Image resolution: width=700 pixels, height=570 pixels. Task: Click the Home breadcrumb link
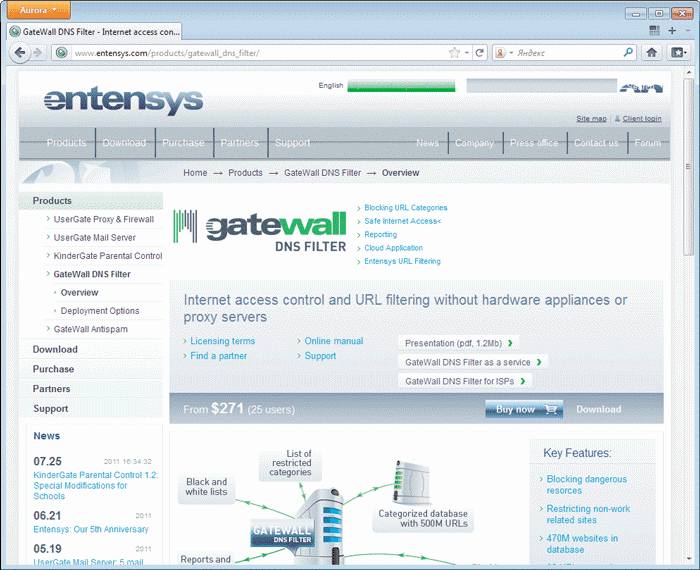click(195, 173)
